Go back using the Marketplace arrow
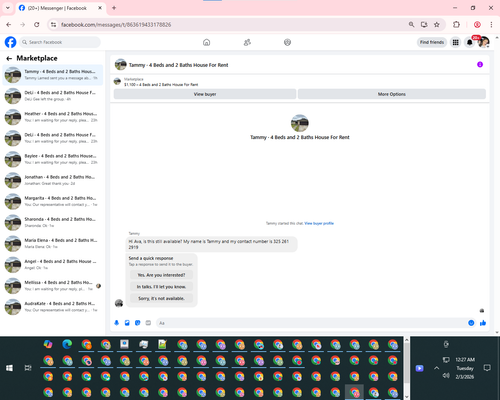This screenshot has width=500, height=400. 9,58
